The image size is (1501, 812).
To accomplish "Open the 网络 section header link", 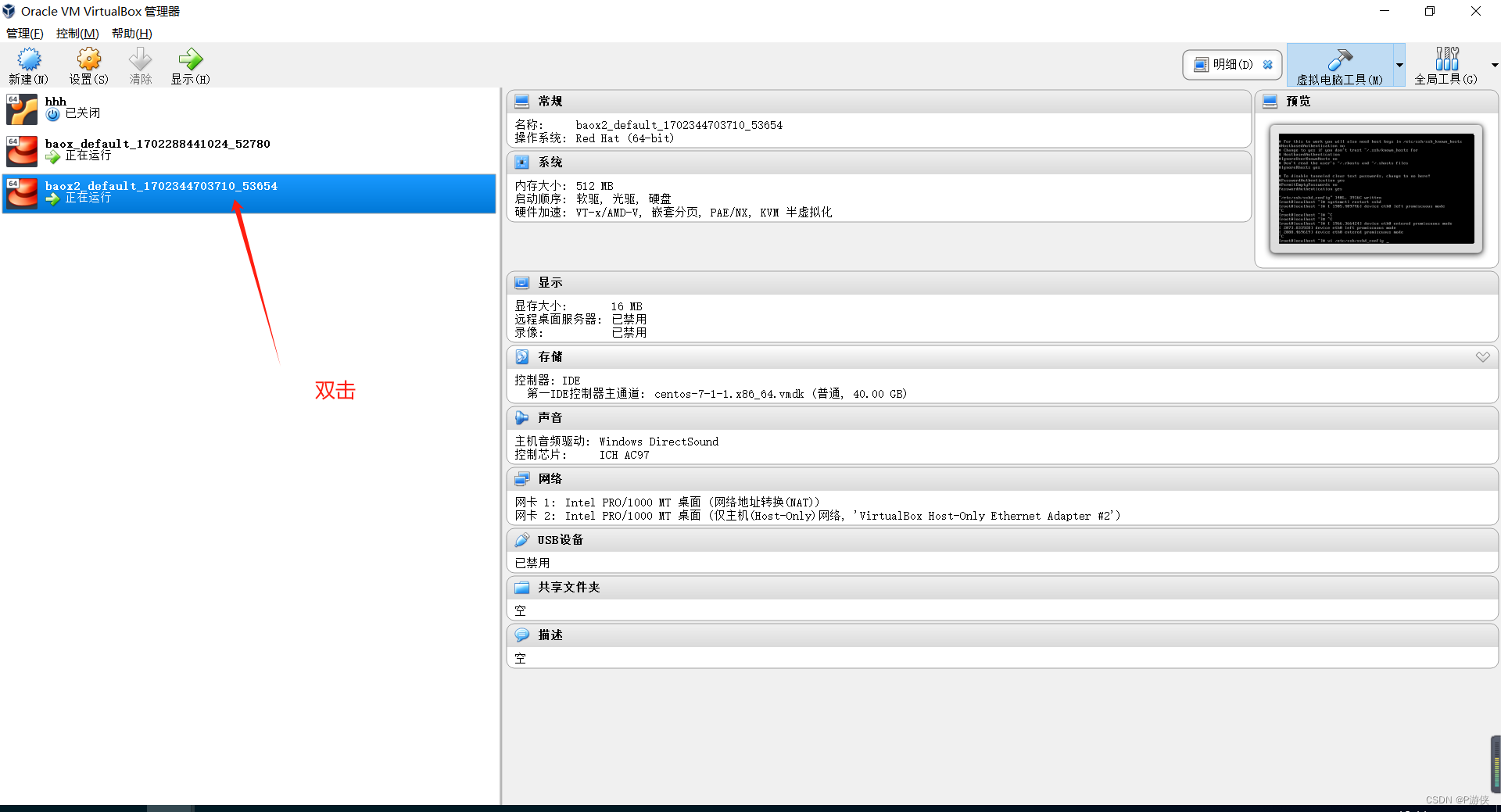I will (x=550, y=479).
